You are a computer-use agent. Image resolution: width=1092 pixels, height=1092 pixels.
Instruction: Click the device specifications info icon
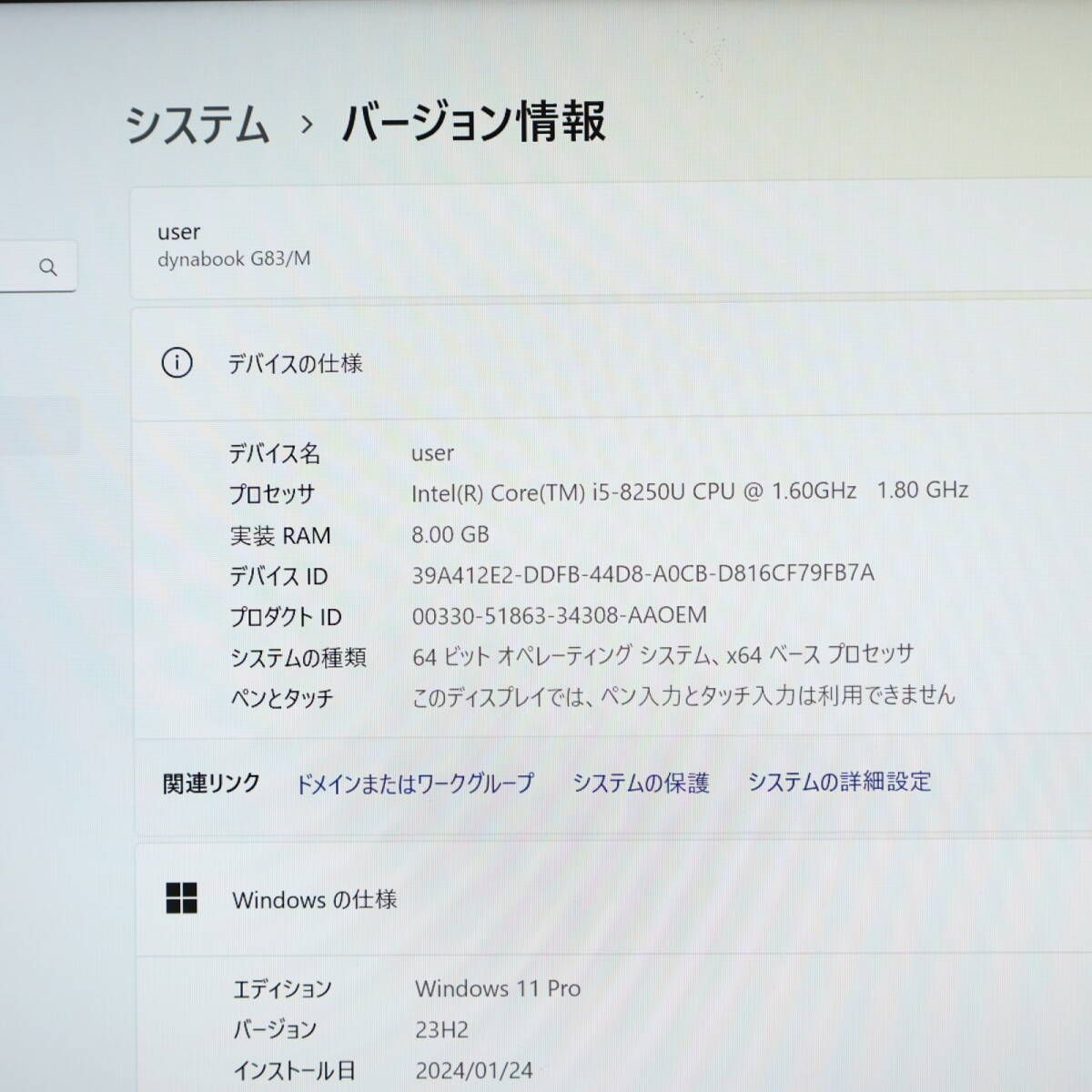[177, 363]
